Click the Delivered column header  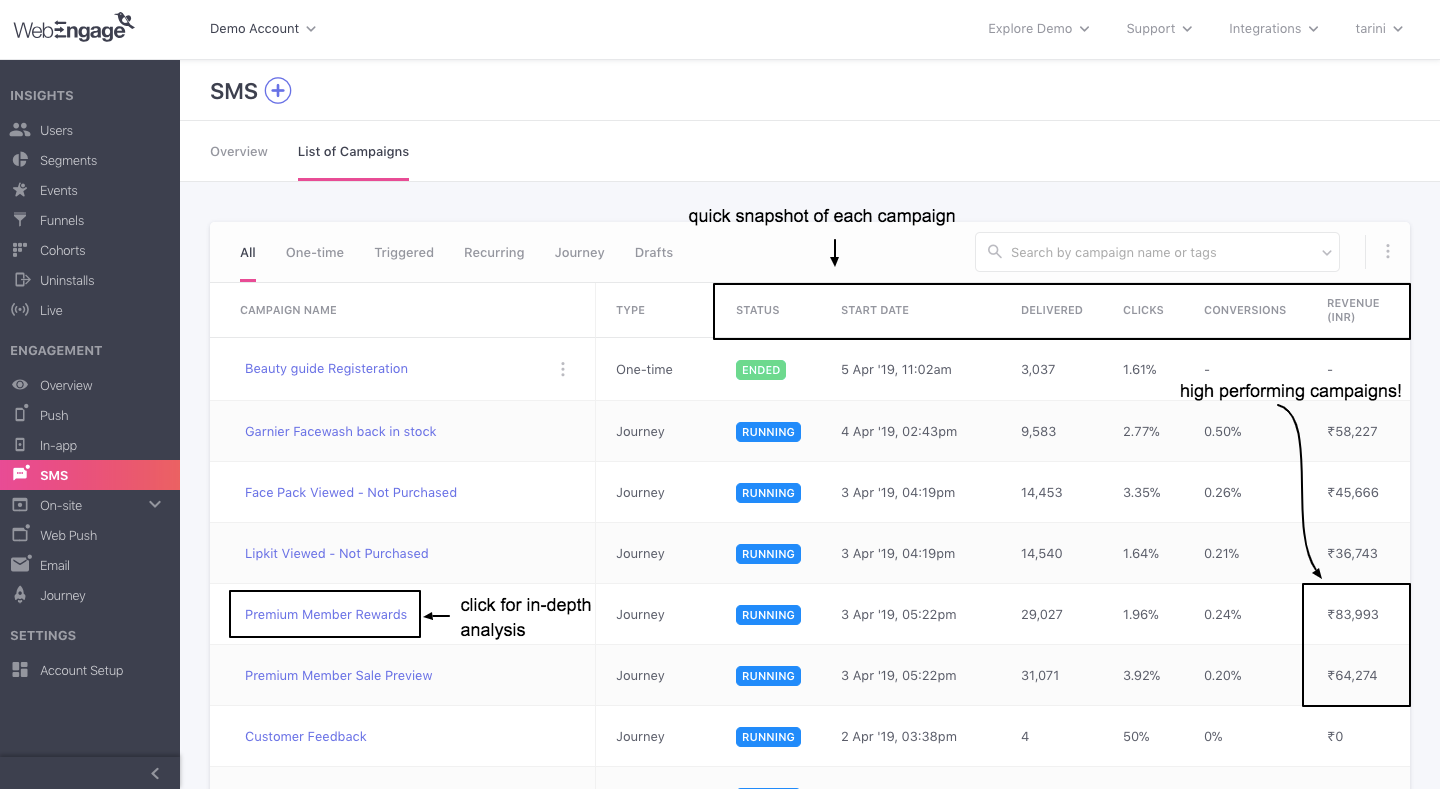(x=1052, y=310)
